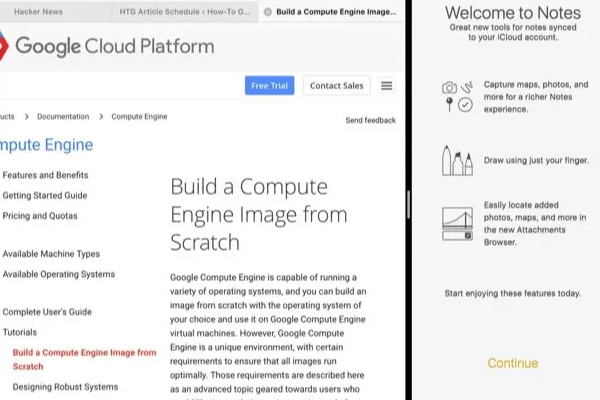Click the chevron before the Documentation breadcrumb
Screen dimensions: 600x400
[x=26, y=116]
